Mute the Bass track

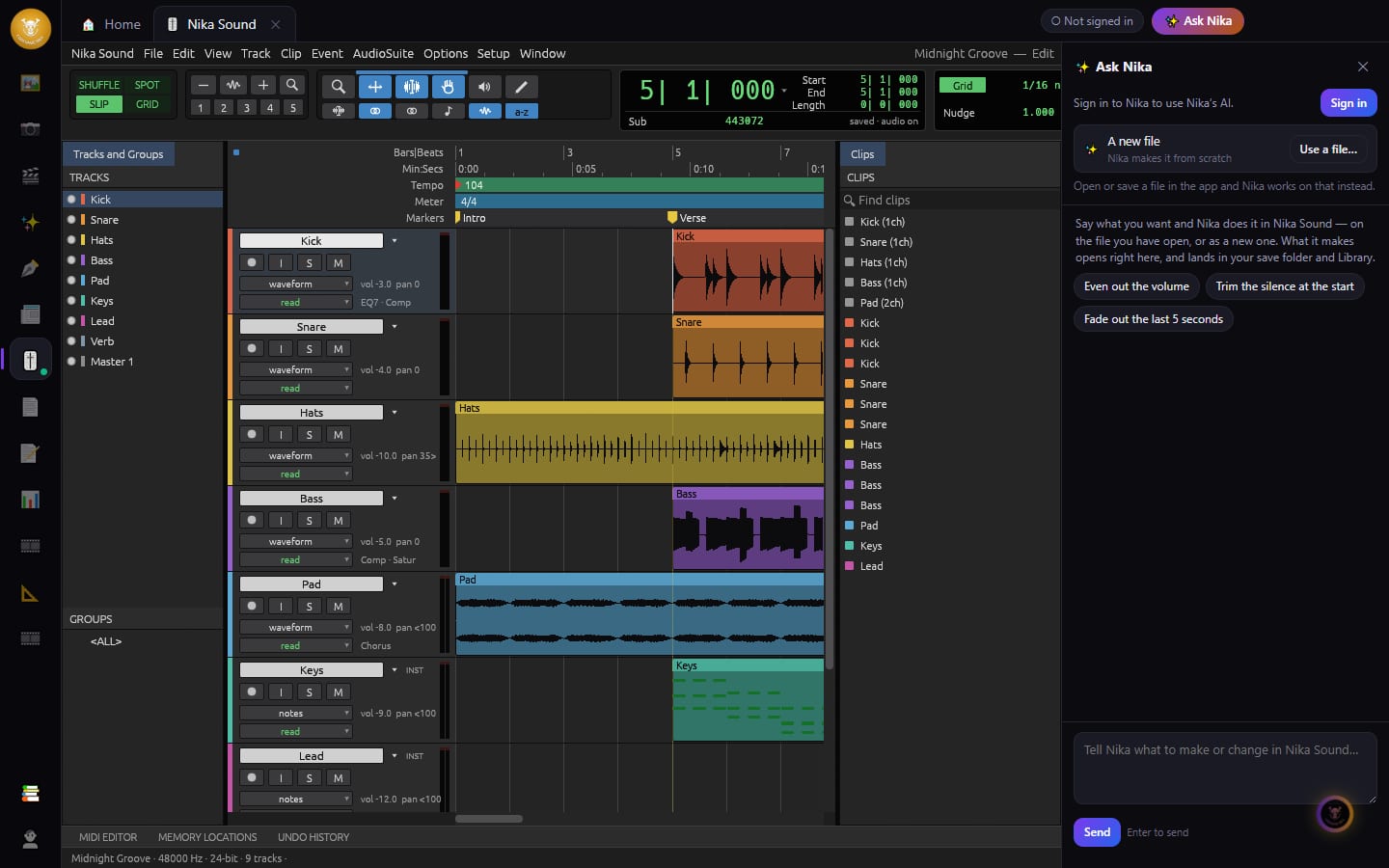pos(338,520)
